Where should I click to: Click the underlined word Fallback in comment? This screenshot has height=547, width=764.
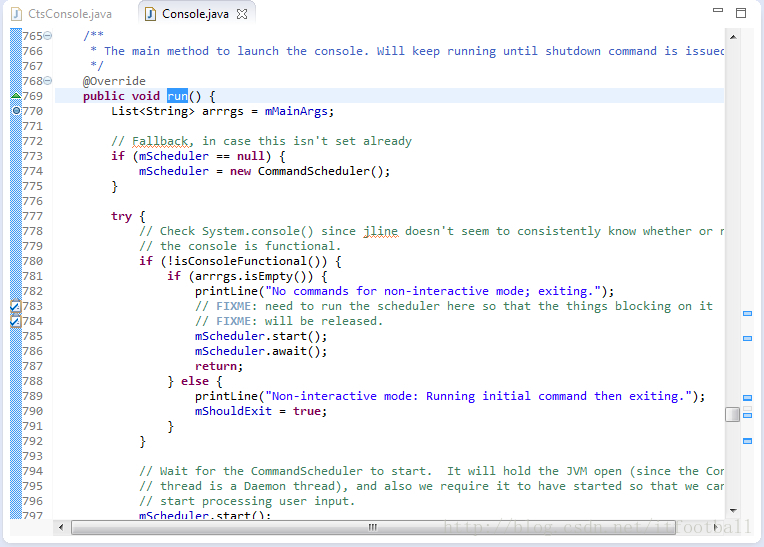click(160, 141)
